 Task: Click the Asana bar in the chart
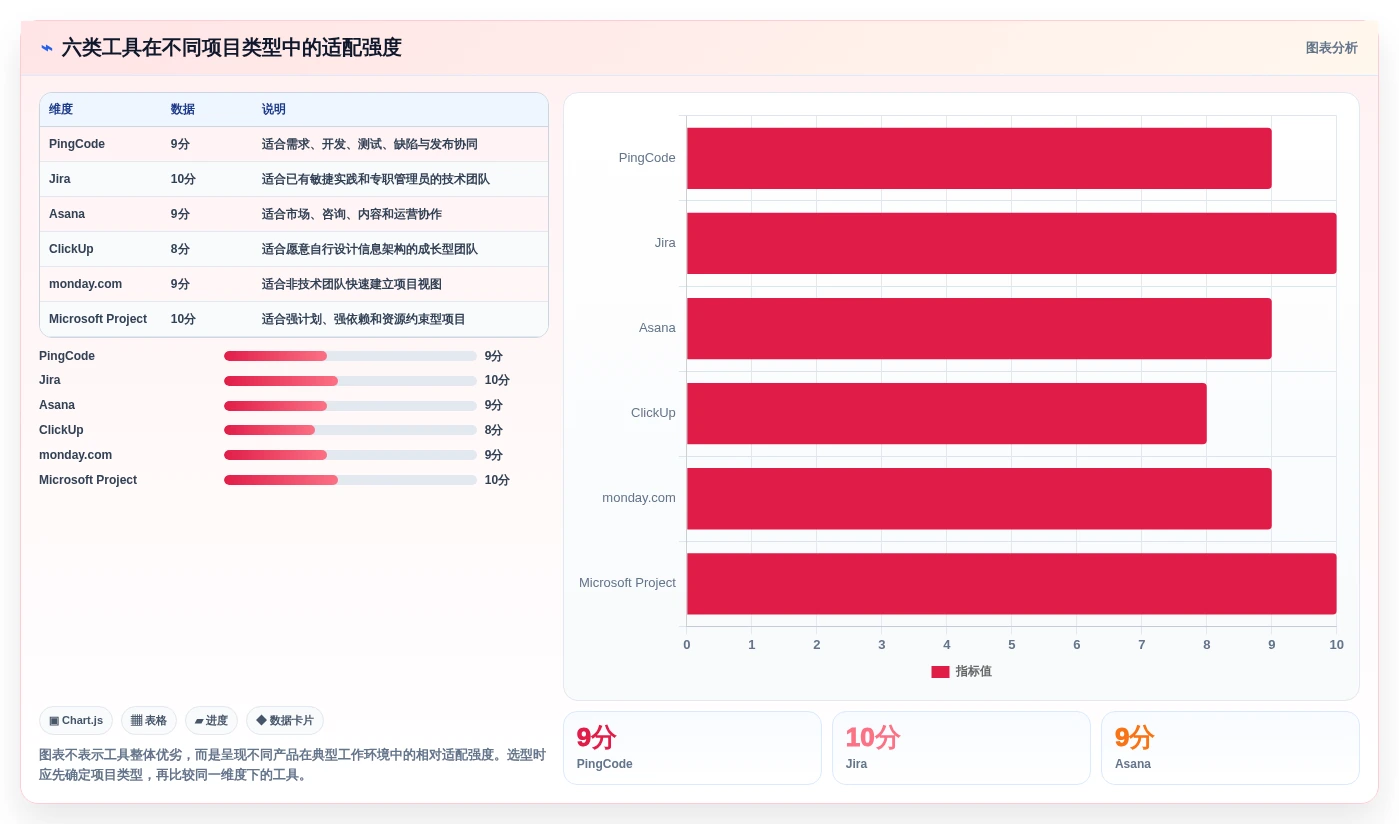tap(979, 328)
